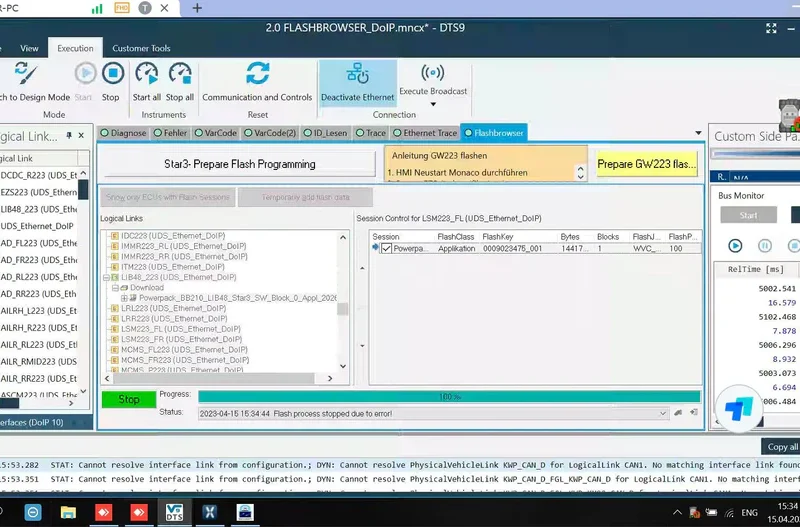Click the Star3- Prepare Flash Programming button

(239, 164)
